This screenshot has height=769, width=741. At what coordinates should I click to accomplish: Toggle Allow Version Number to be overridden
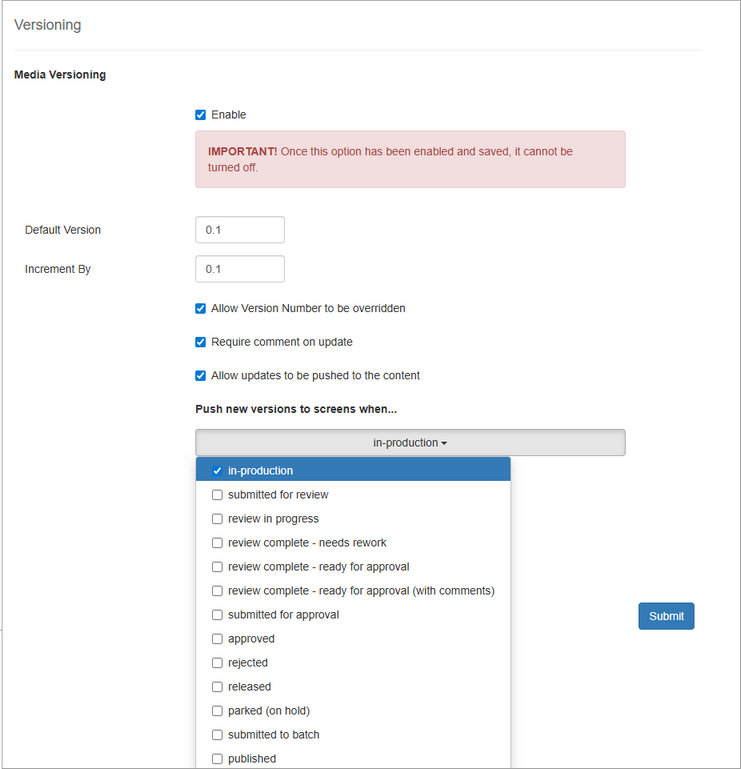[201, 309]
